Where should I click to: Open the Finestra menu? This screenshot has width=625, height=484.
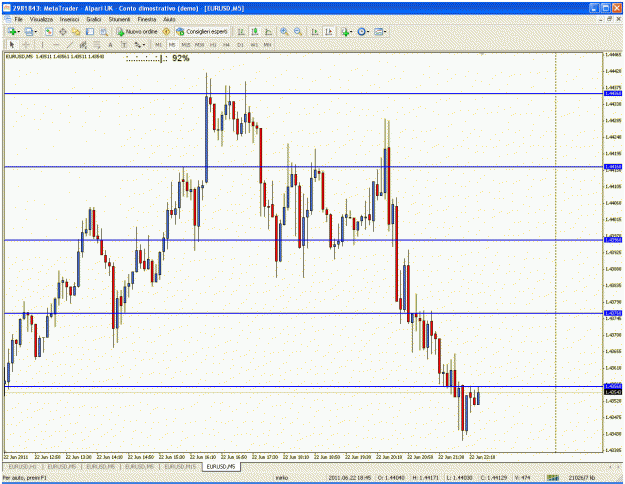[147, 19]
